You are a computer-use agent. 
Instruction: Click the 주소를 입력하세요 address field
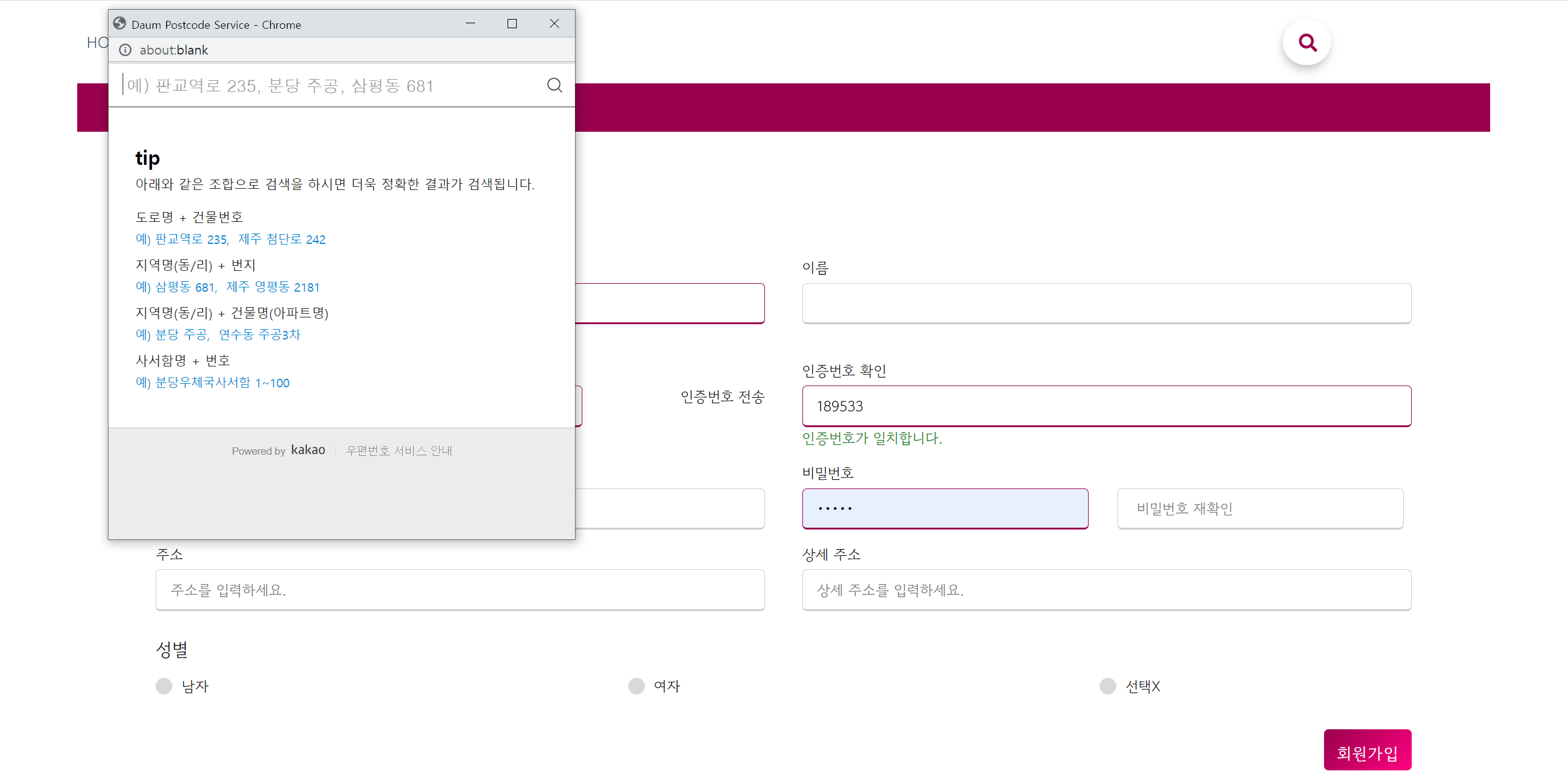point(460,590)
